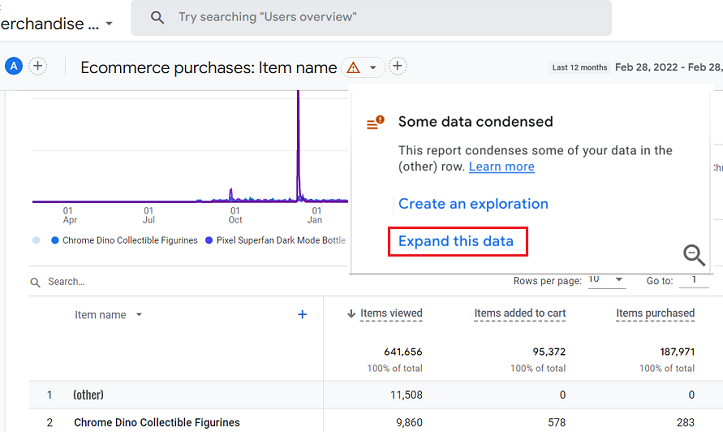Click the search magnifier icon in top bar

[x=157, y=18]
